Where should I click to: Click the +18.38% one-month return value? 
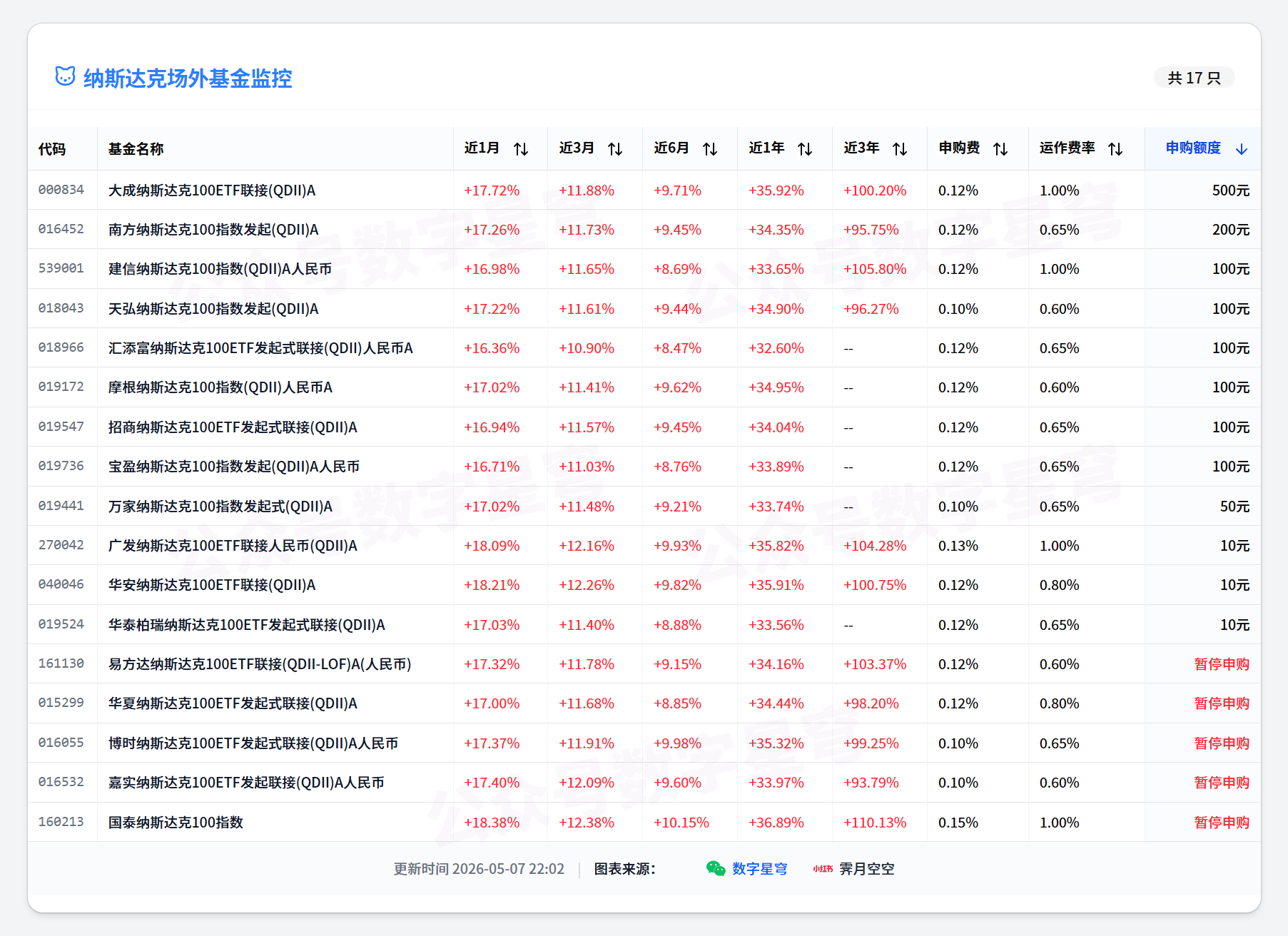tap(492, 823)
